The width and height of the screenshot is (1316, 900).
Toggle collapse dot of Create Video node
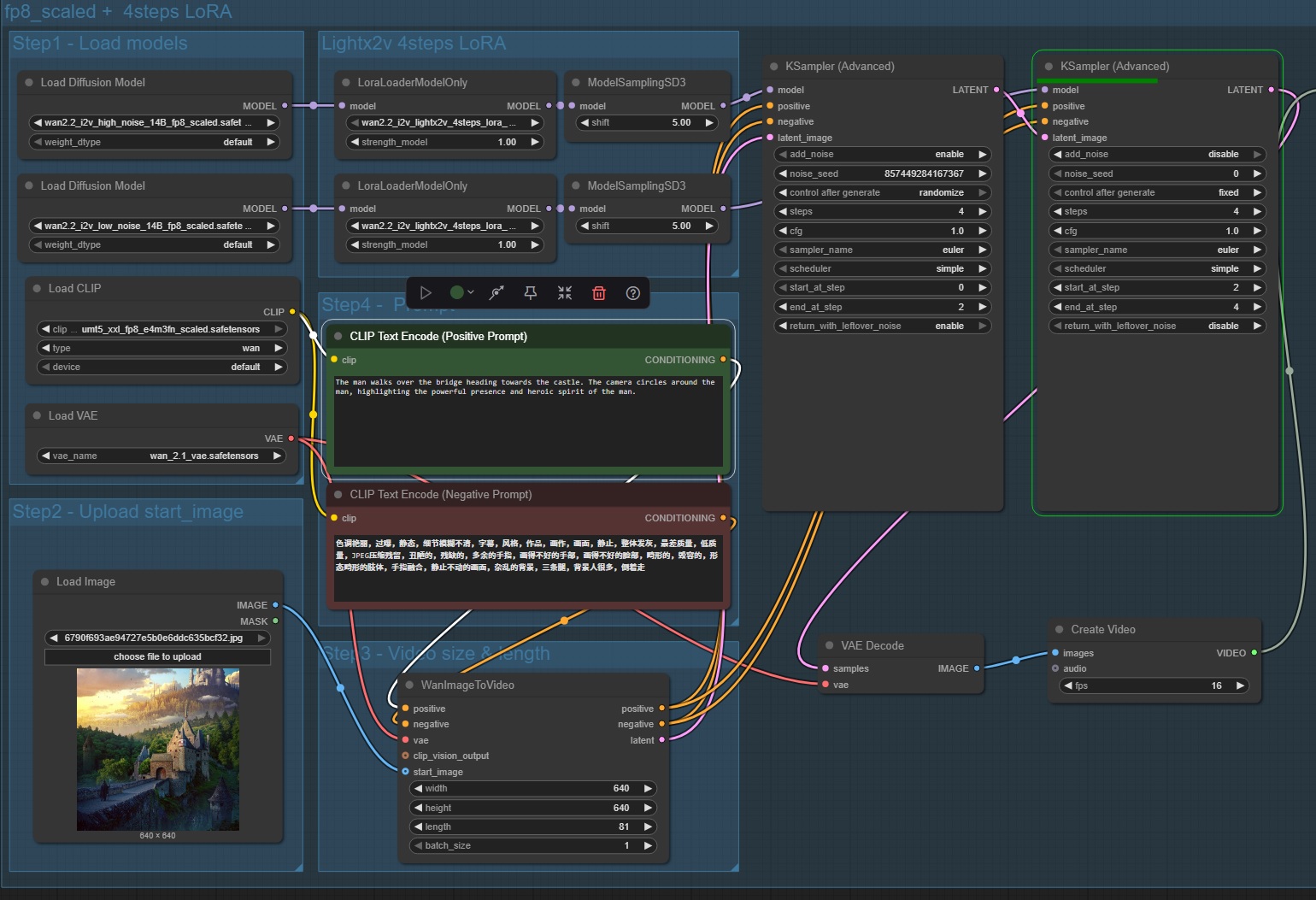pyautogui.click(x=1060, y=629)
